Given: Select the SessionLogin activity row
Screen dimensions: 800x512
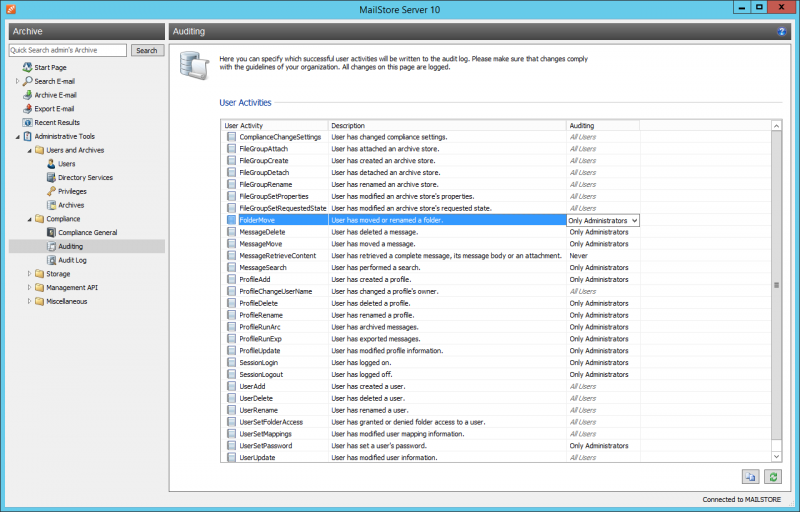Looking at the screenshot, I should [x=496, y=363].
